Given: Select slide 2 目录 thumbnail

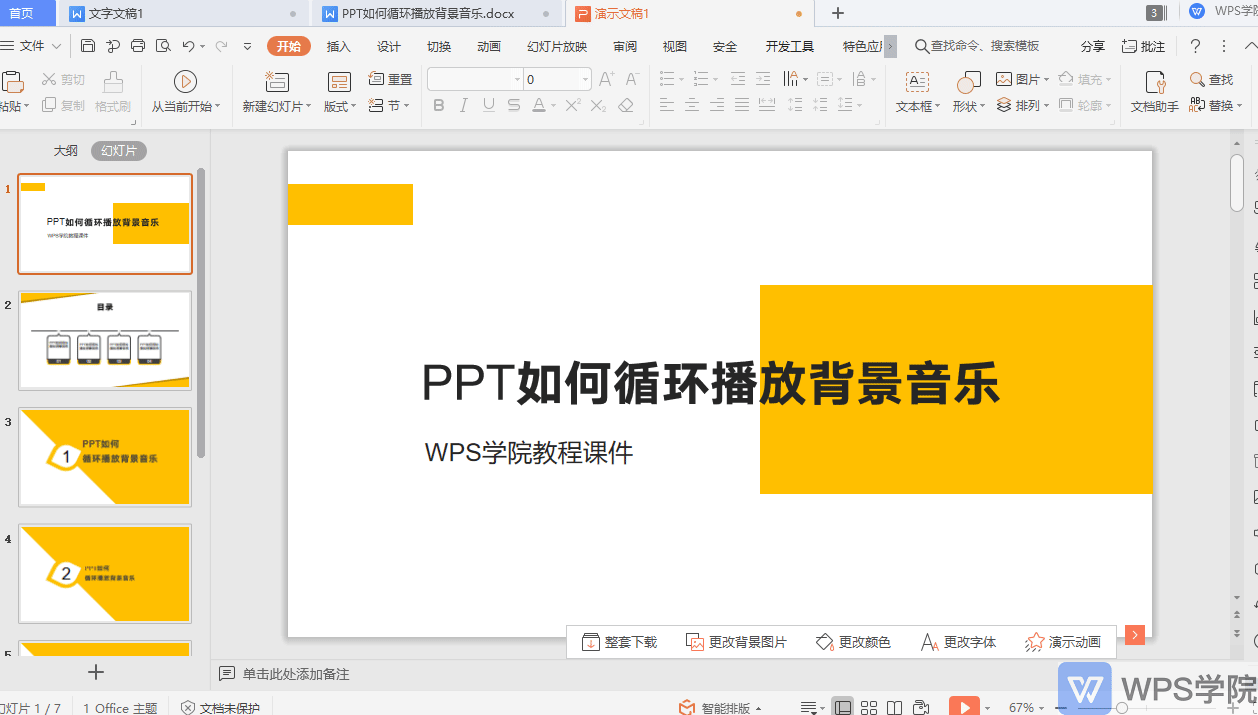Looking at the screenshot, I should pos(105,340).
